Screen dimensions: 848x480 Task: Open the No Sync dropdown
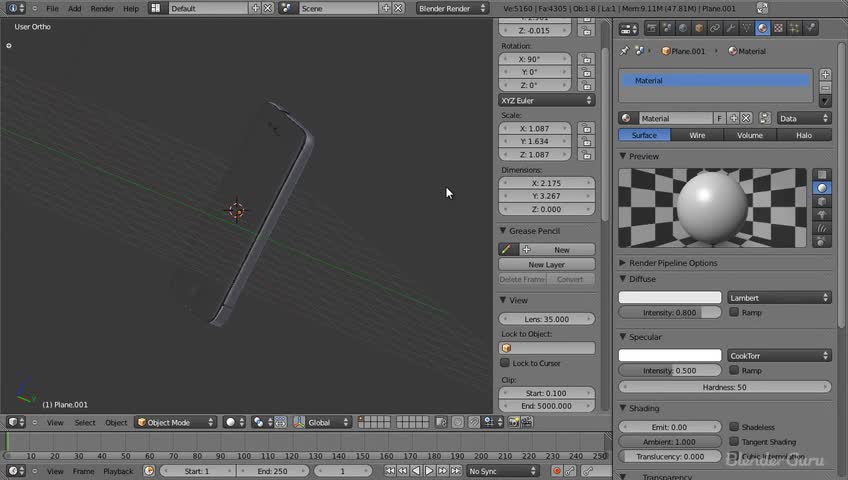503,471
